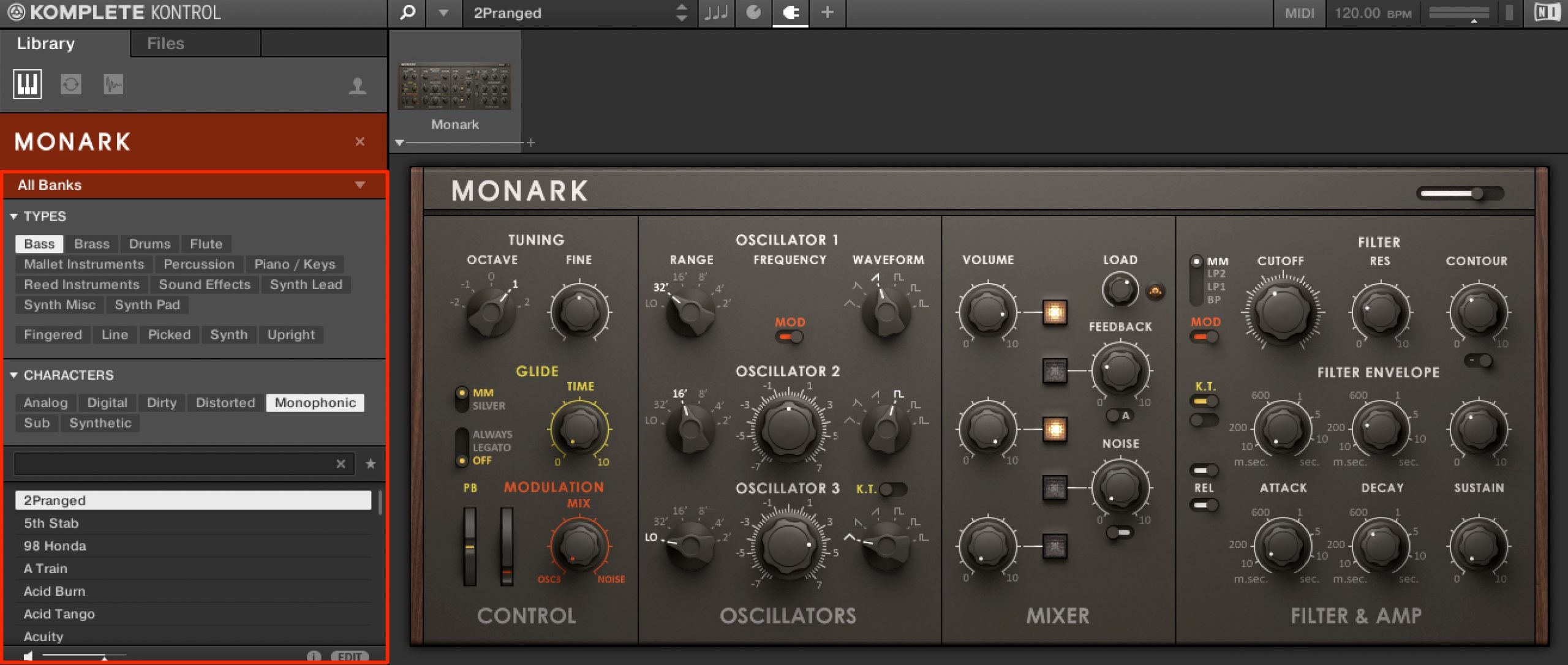Toggle the Glide MM/Silver switch
1568x665 pixels.
[462, 399]
